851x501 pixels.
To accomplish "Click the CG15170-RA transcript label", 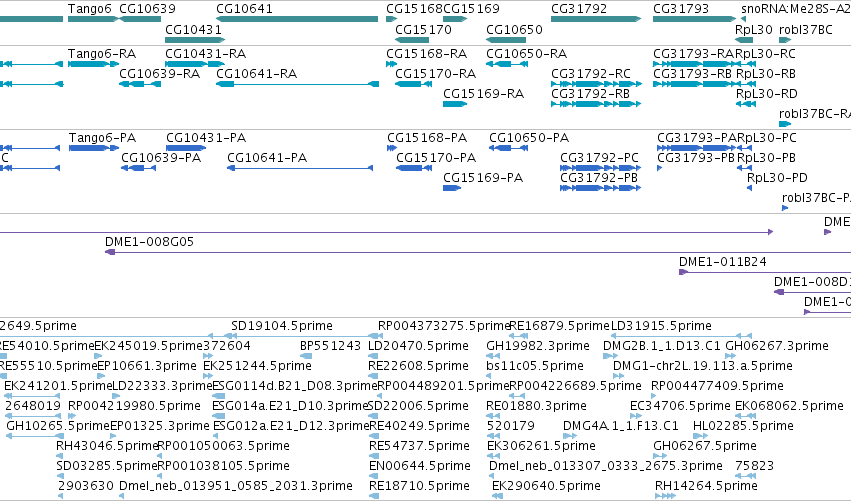I will tap(435, 73).
